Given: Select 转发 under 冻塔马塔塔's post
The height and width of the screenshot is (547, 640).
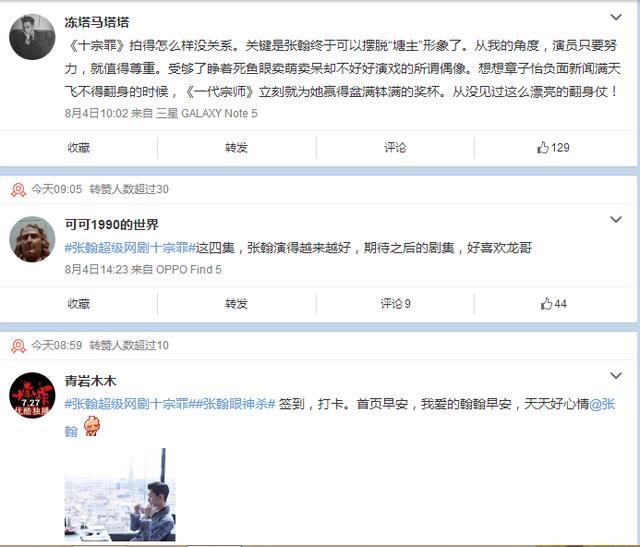Looking at the screenshot, I should [236, 147].
